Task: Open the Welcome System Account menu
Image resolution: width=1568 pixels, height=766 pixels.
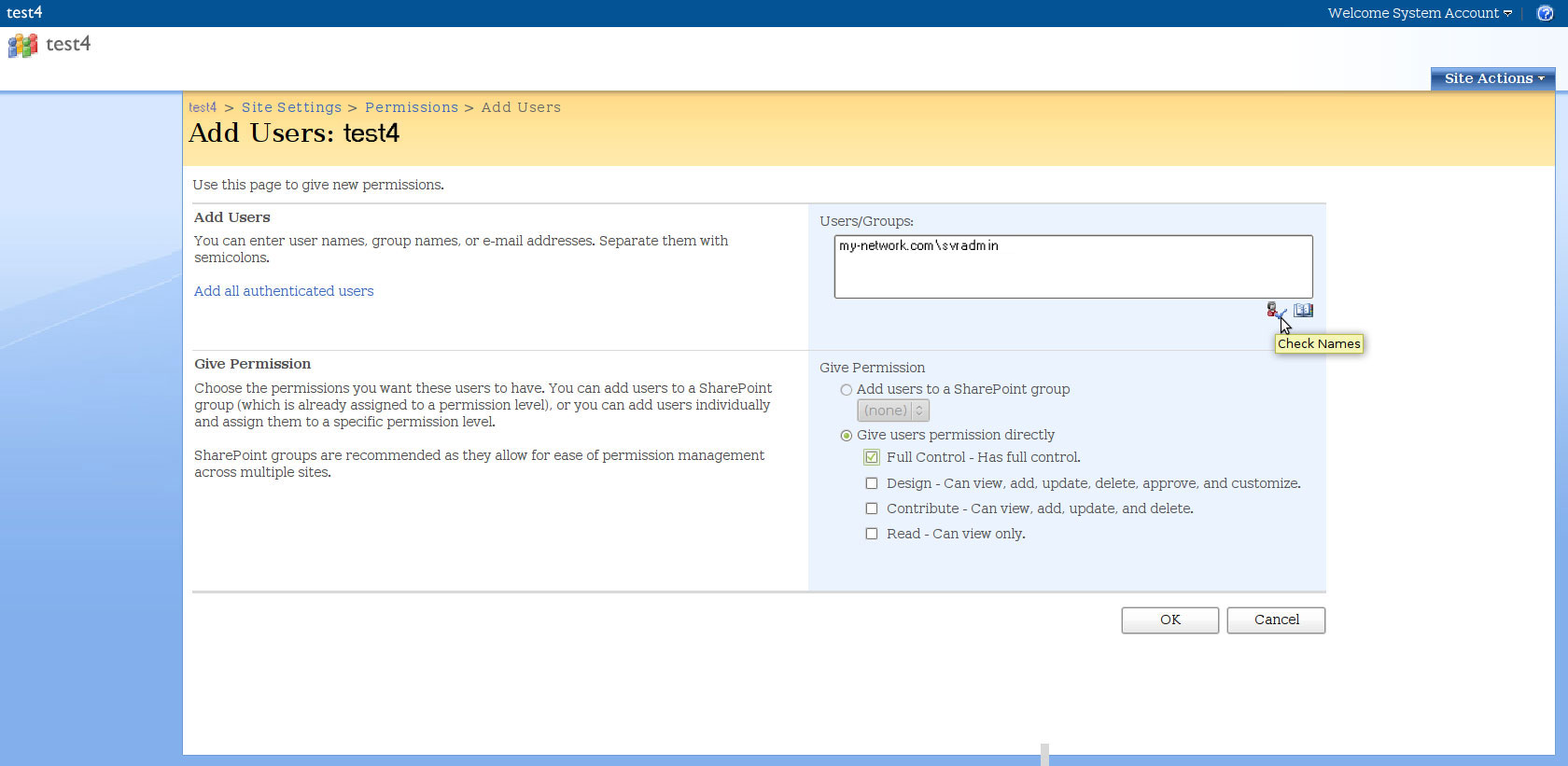Action: (1420, 13)
